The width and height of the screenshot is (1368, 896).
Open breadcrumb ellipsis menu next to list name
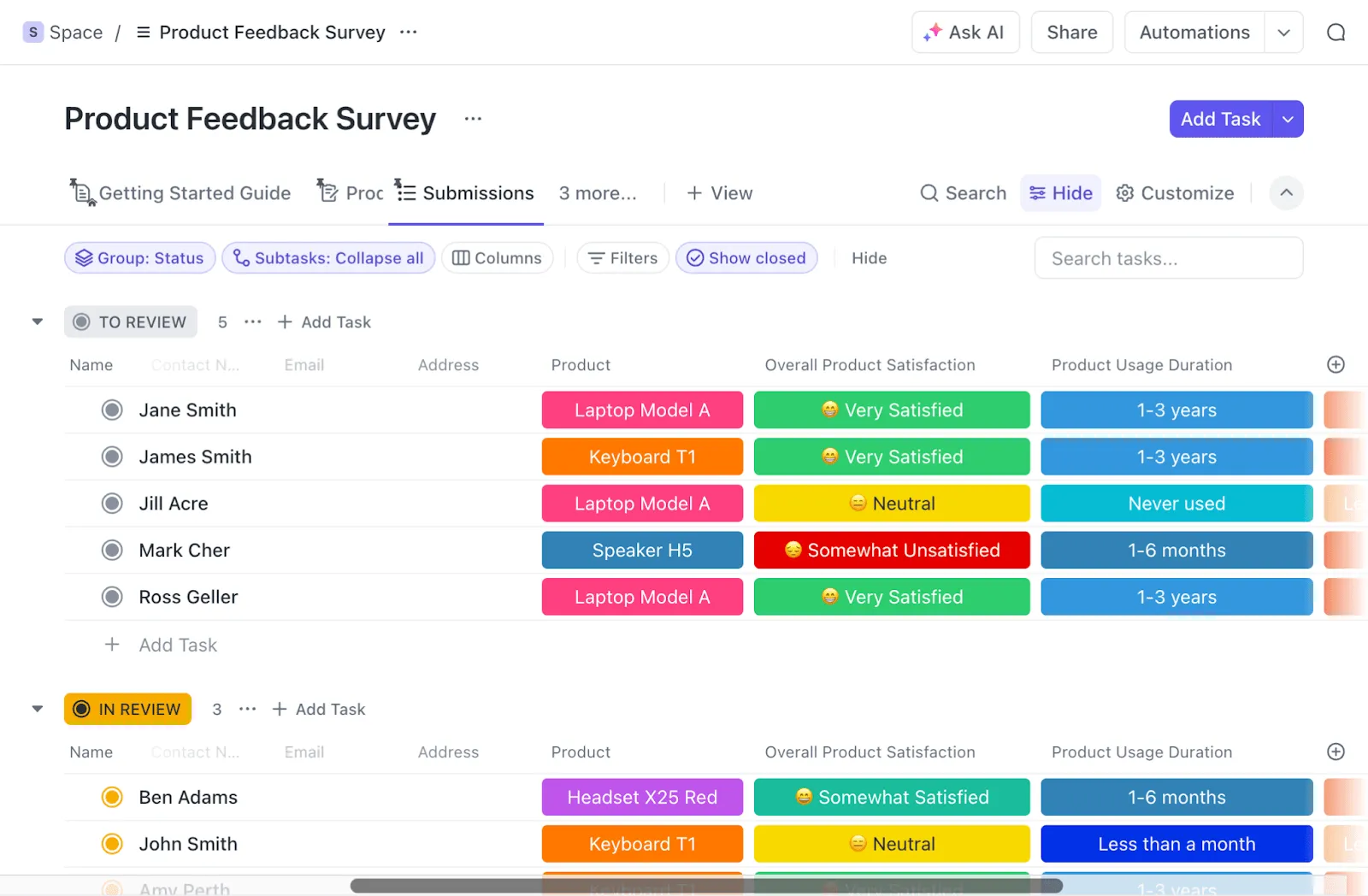(x=409, y=32)
